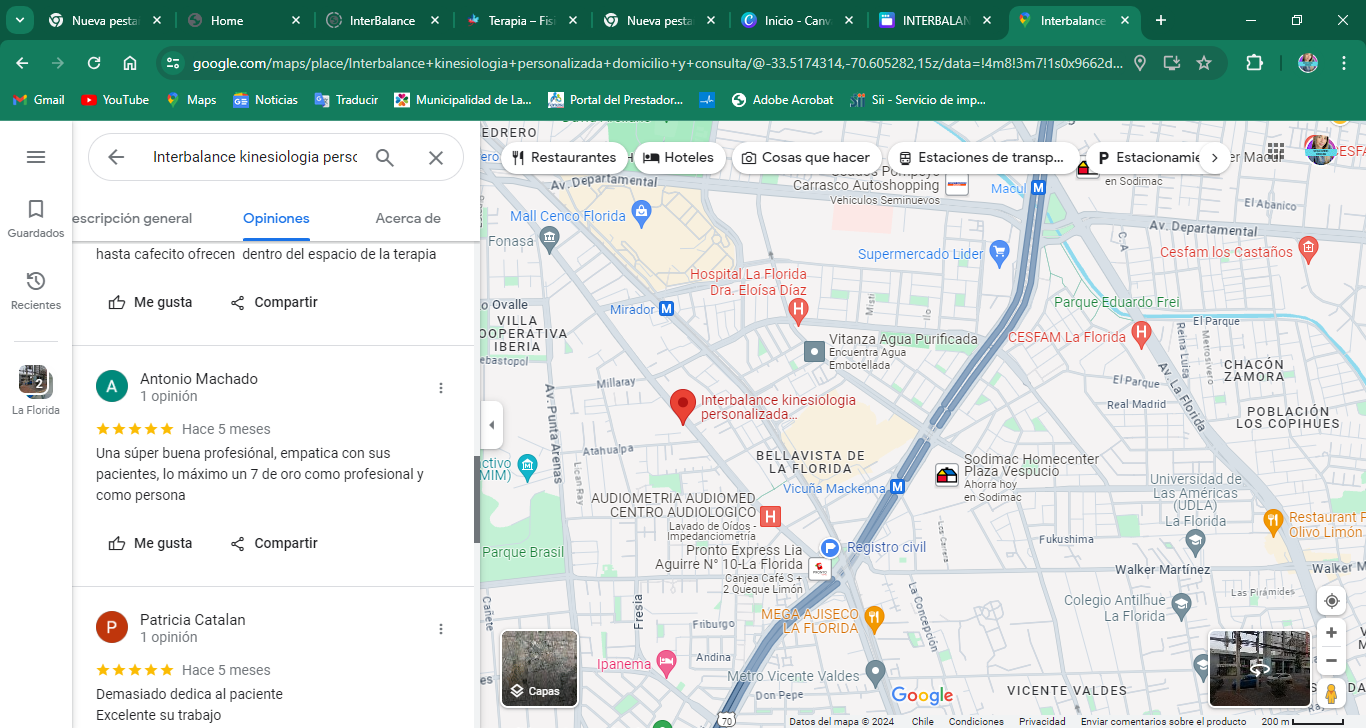This screenshot has height=728, width=1366.
Task: Click the MEGA AJISECO LA FLORIDA marker
Action: pos(874,617)
